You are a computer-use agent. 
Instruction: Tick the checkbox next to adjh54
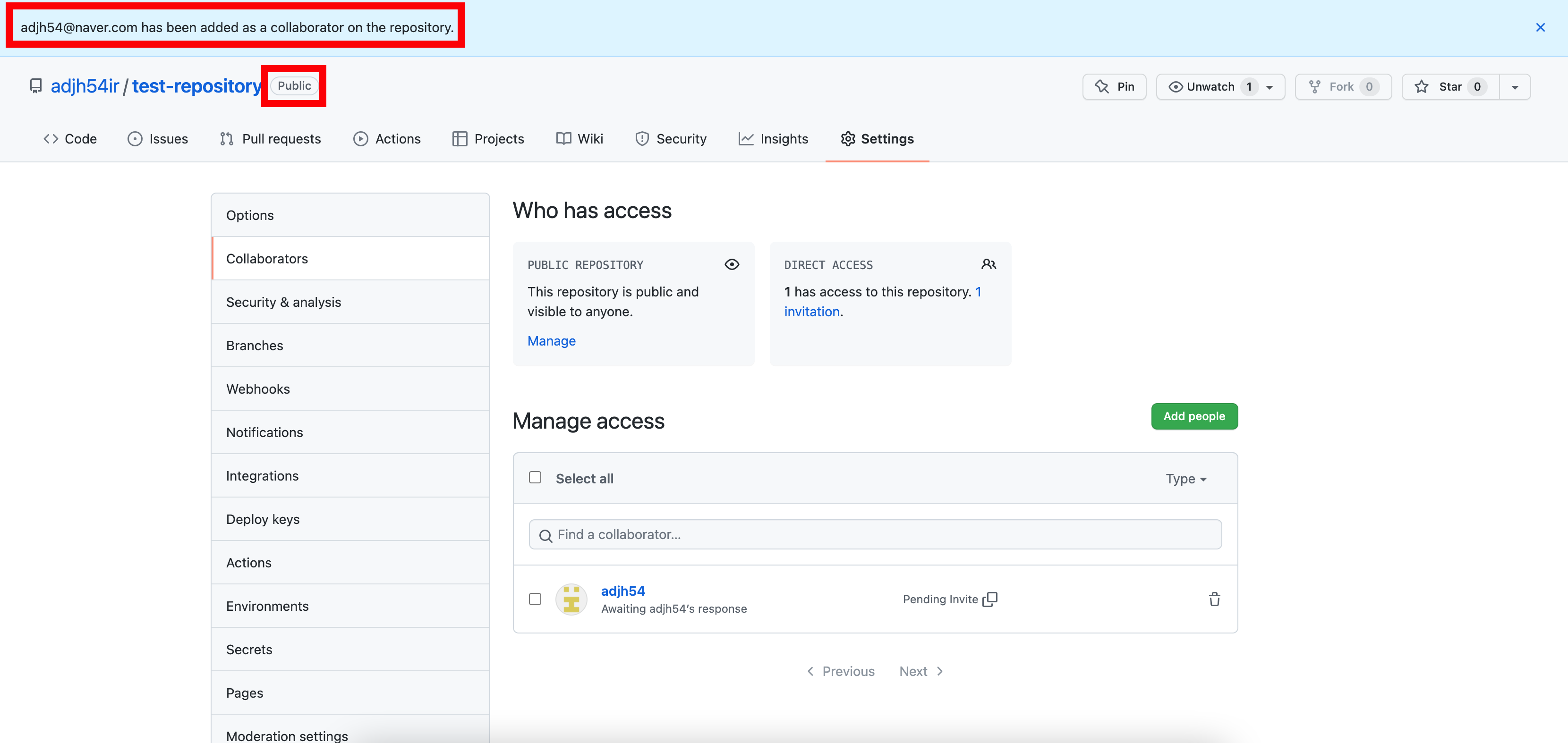coord(535,599)
